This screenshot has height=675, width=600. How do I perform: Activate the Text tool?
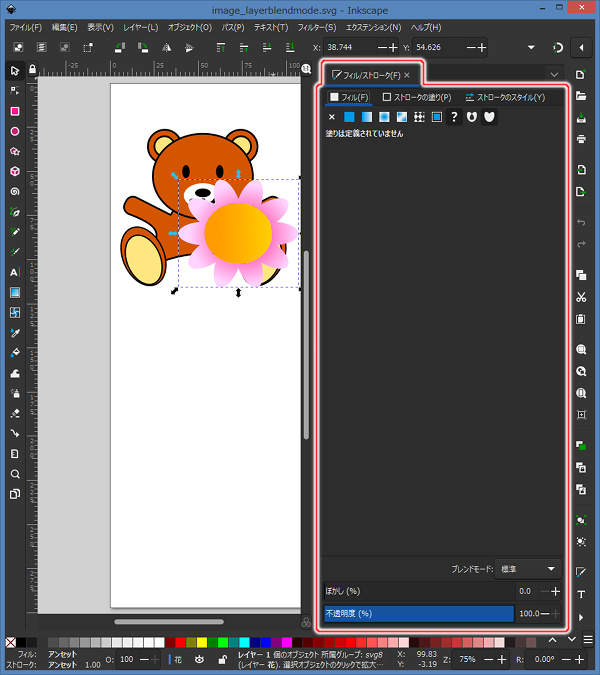point(14,272)
